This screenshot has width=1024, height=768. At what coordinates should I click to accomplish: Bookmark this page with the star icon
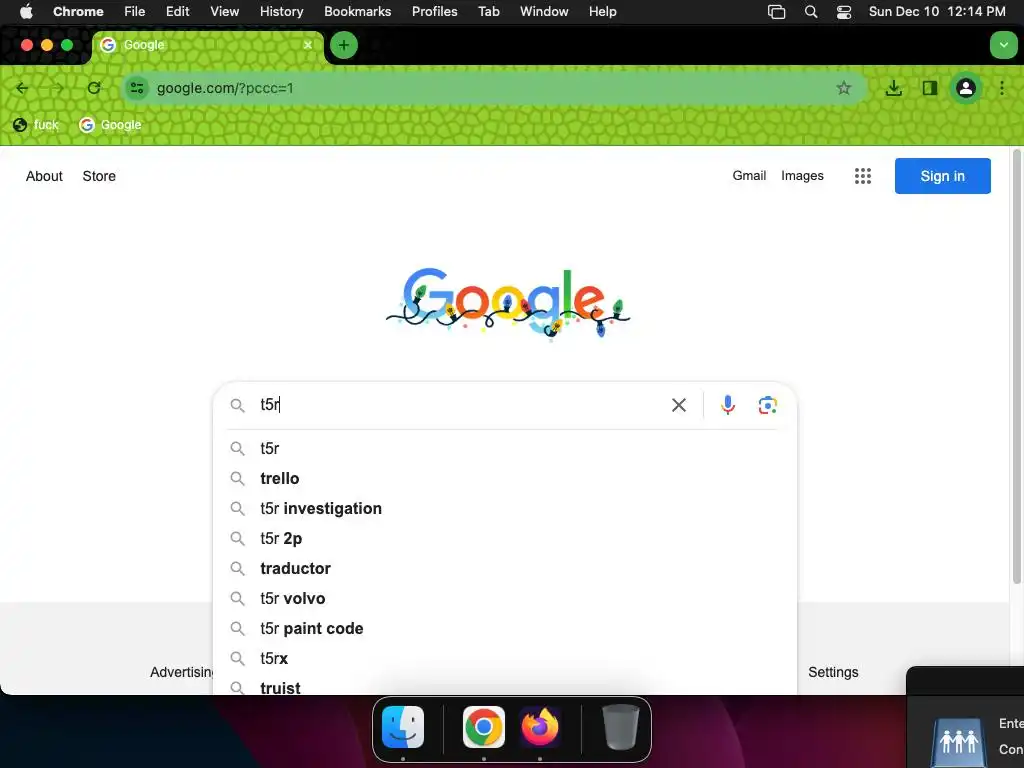coord(843,88)
